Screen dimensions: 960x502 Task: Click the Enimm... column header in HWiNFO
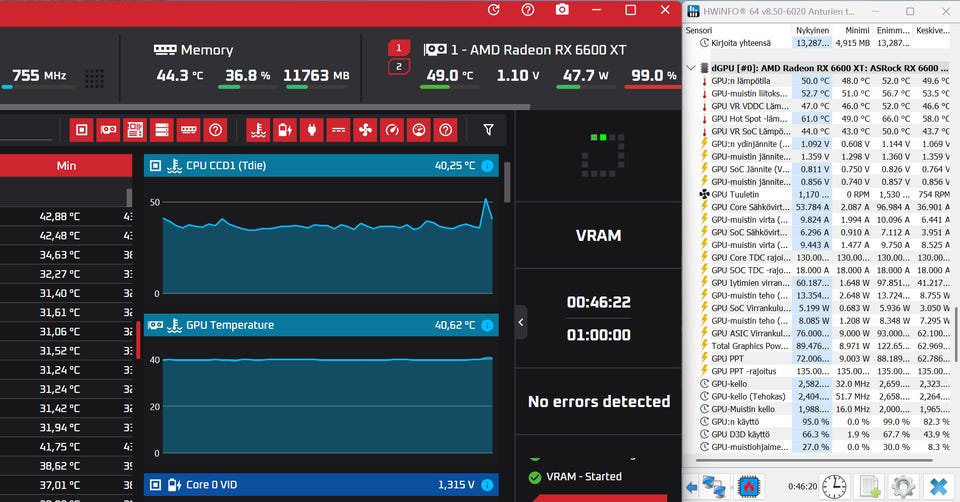[x=893, y=30]
